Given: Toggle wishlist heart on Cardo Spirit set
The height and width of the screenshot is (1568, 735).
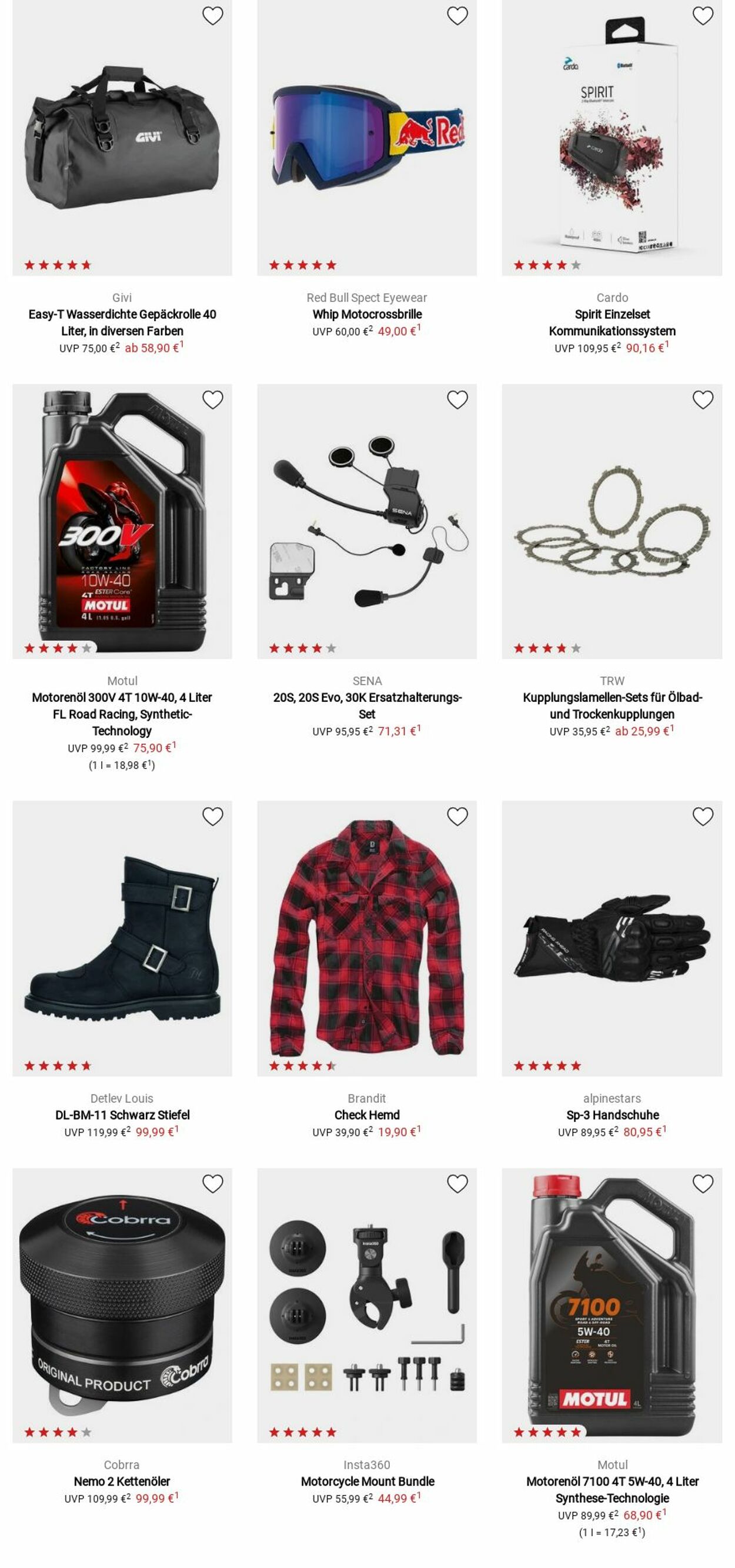Looking at the screenshot, I should click(x=703, y=16).
